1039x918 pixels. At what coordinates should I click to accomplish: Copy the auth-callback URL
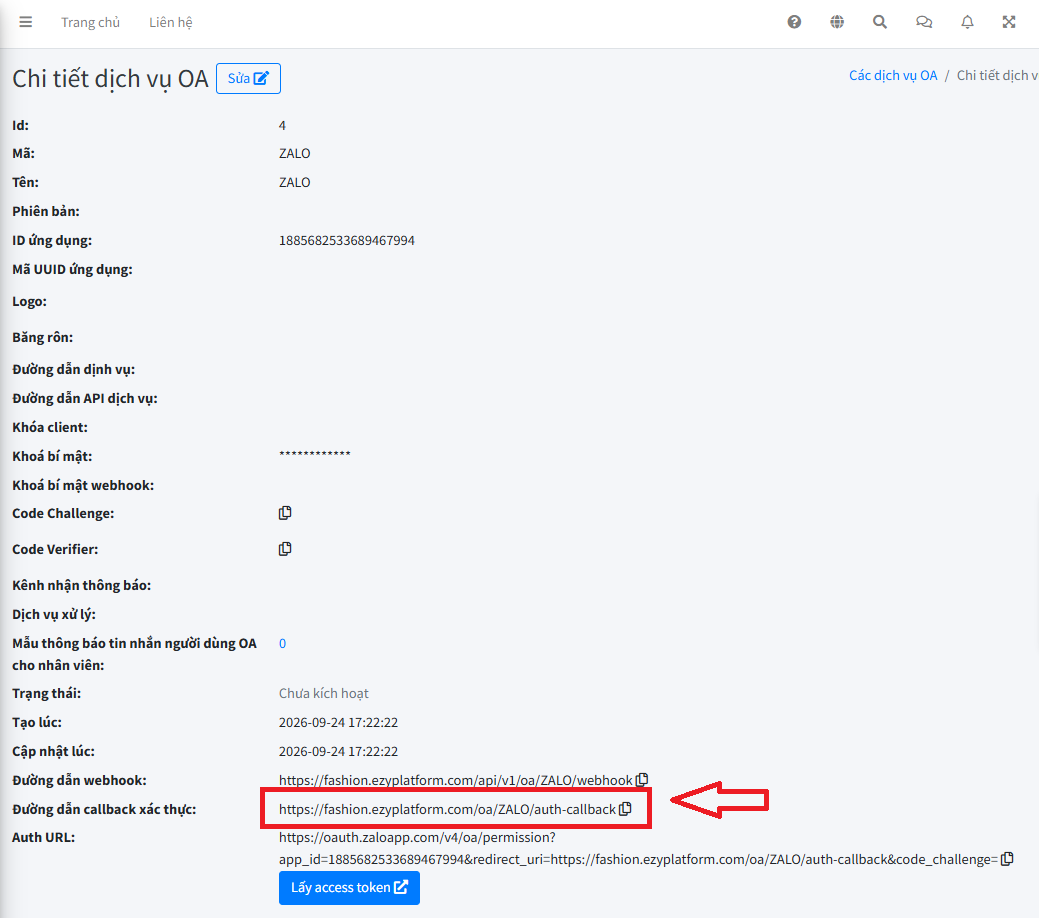coord(625,809)
